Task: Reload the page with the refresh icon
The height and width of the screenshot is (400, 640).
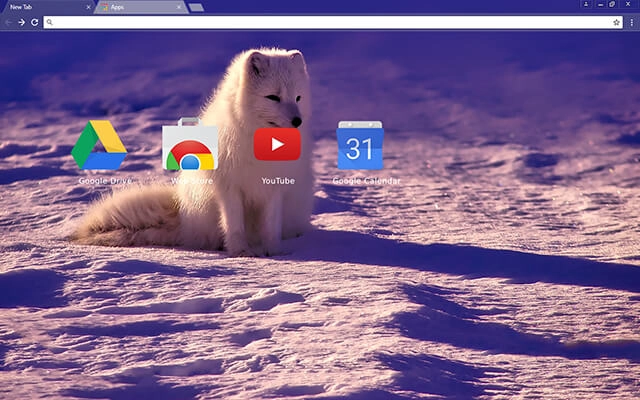Action: pos(35,22)
